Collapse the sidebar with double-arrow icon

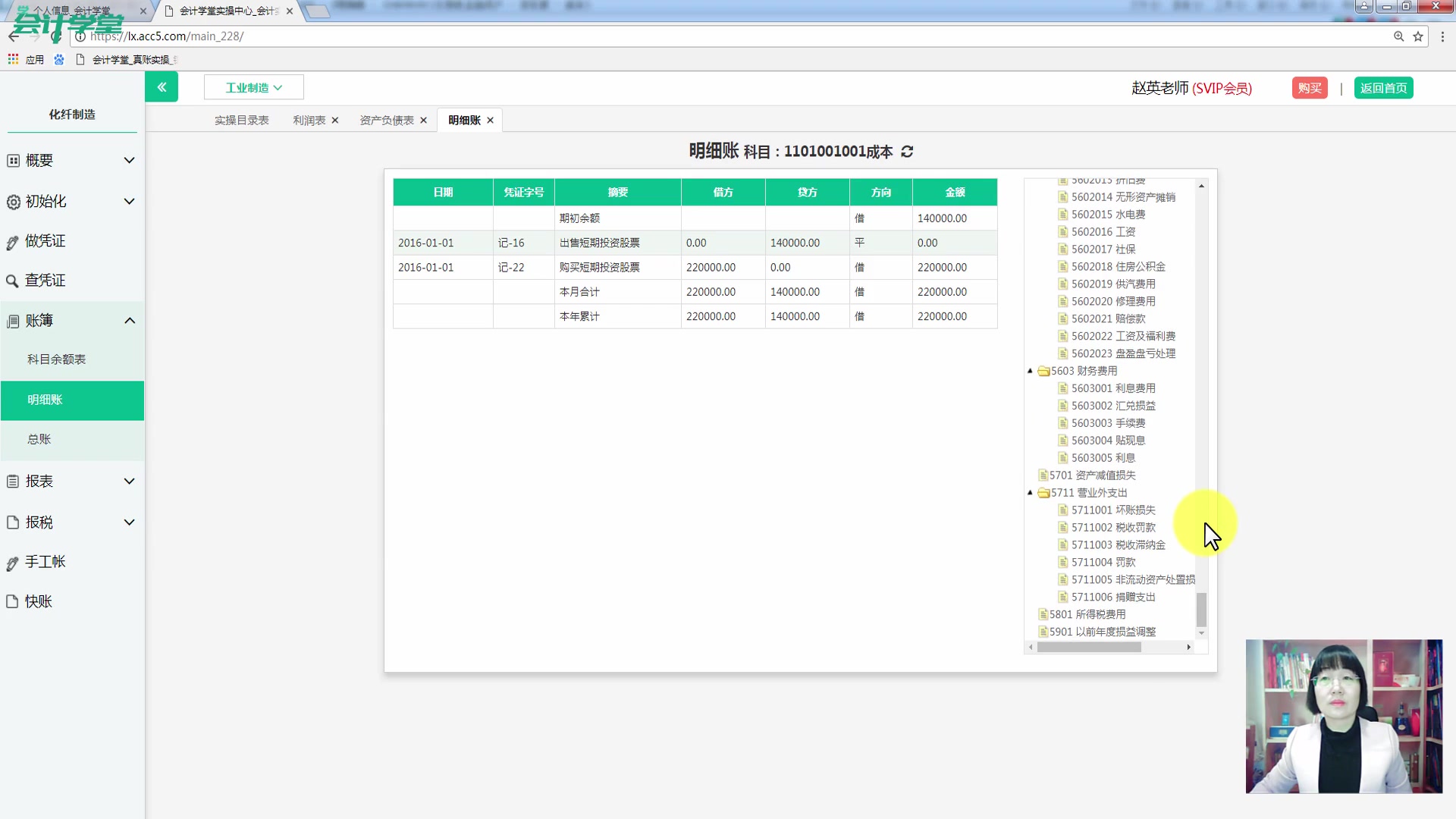pos(162,87)
